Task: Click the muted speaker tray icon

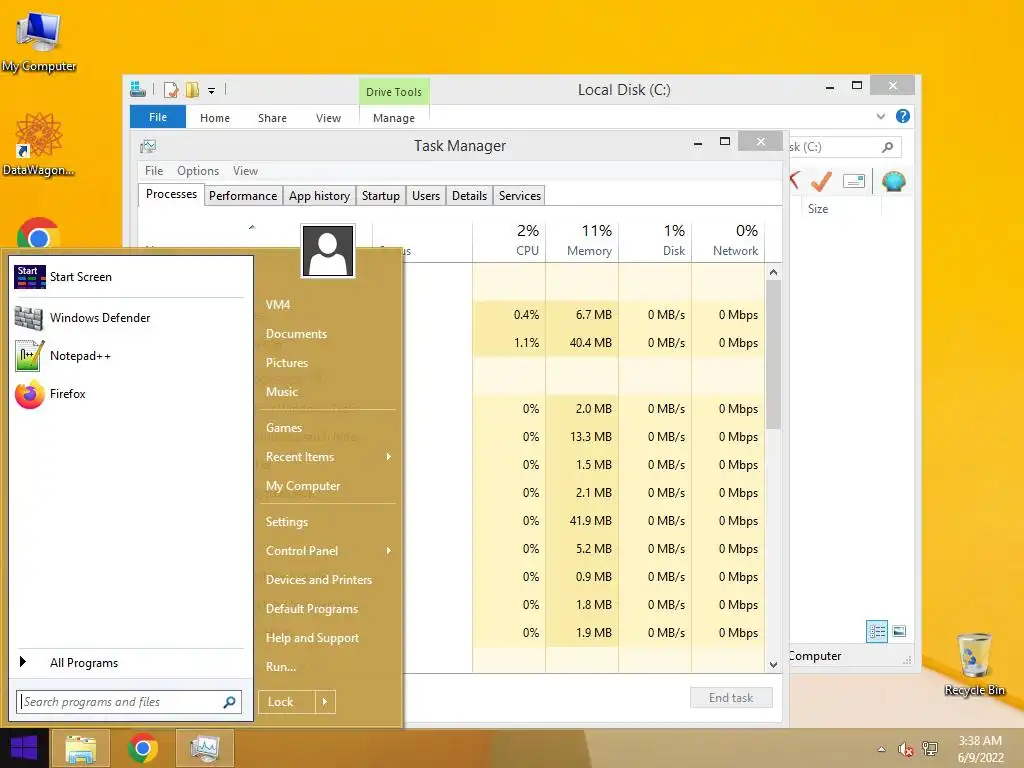Action: pyautogui.click(x=905, y=749)
